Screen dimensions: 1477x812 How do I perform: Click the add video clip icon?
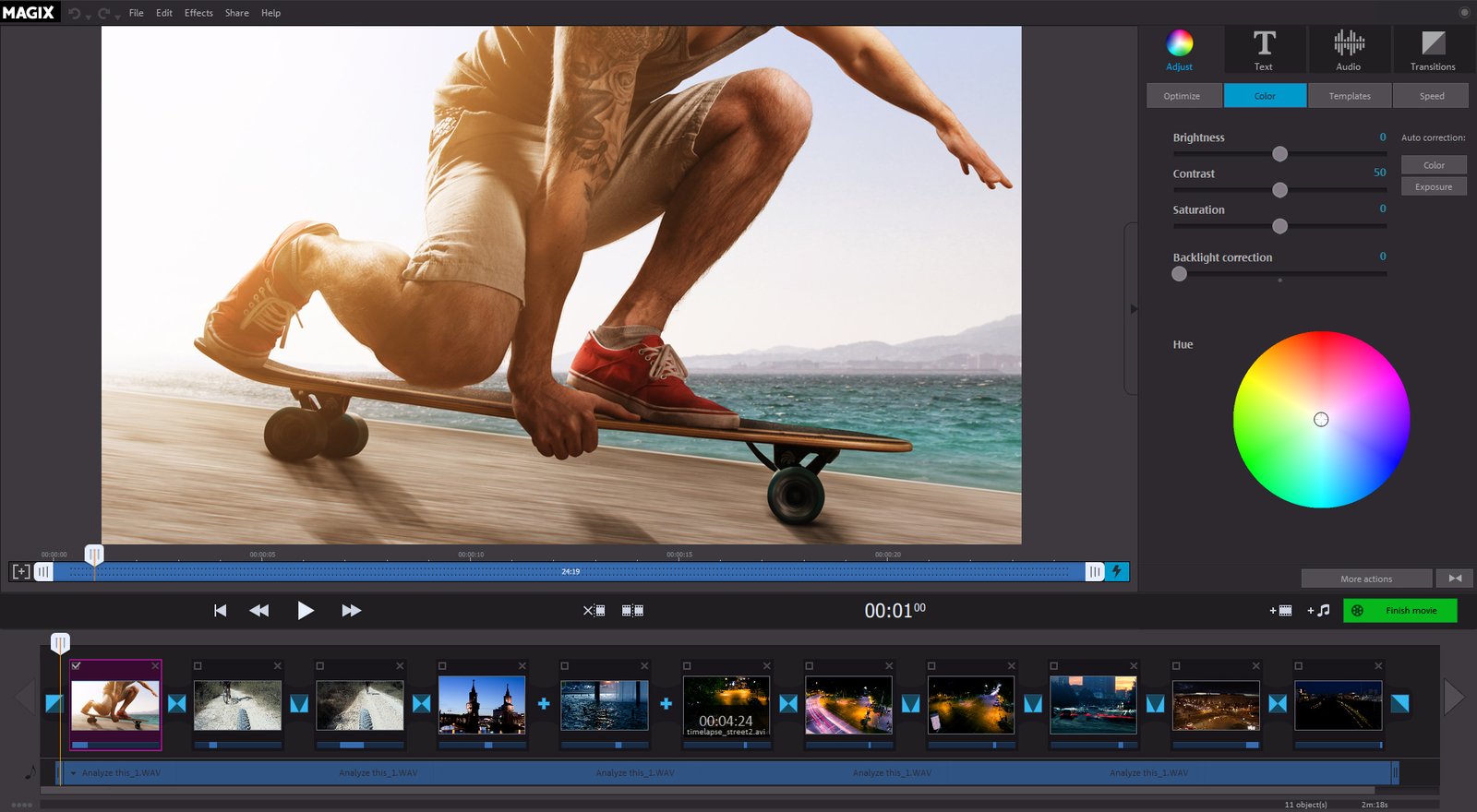1280,611
